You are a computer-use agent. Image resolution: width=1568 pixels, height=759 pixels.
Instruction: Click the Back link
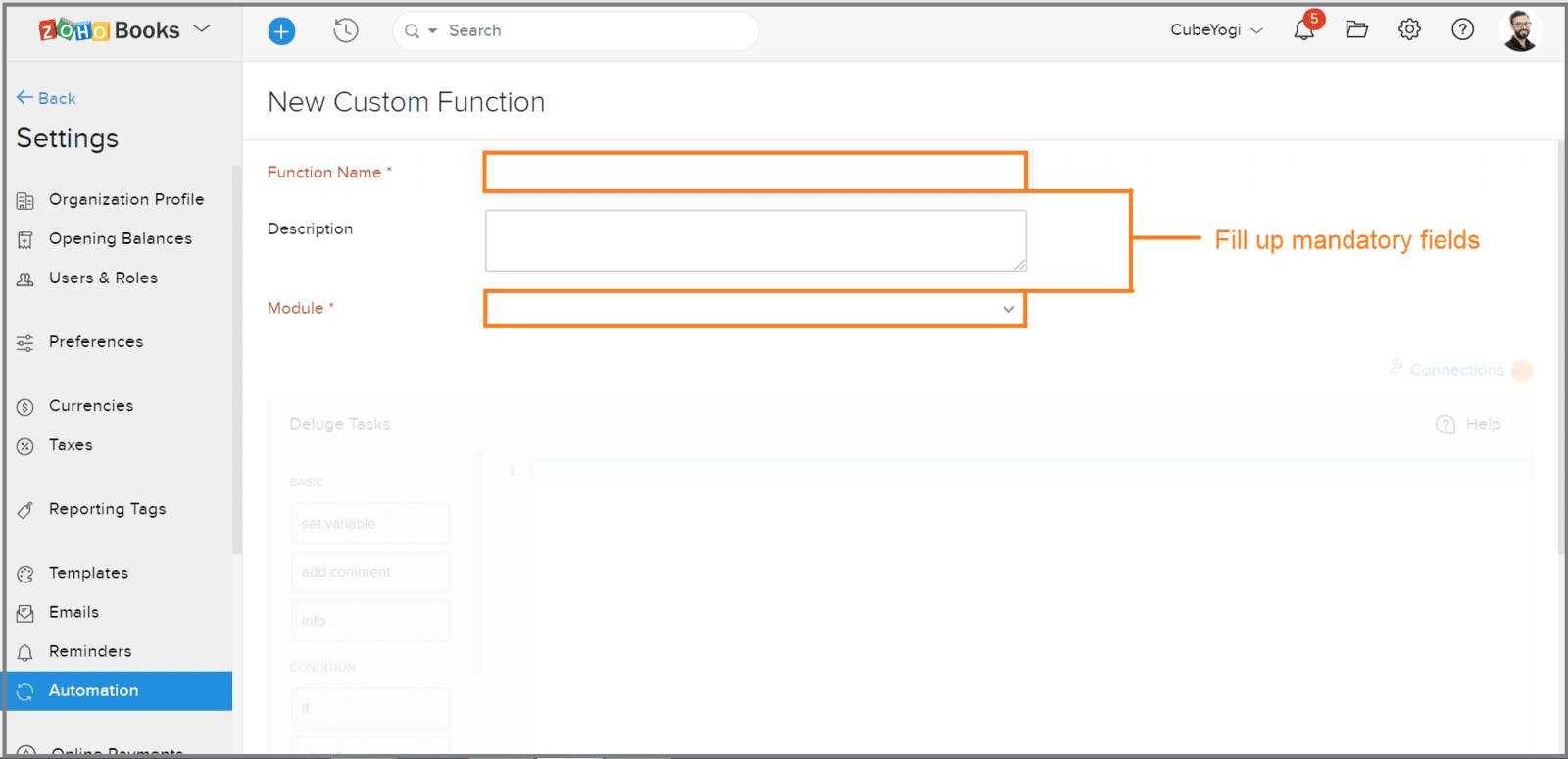point(47,98)
